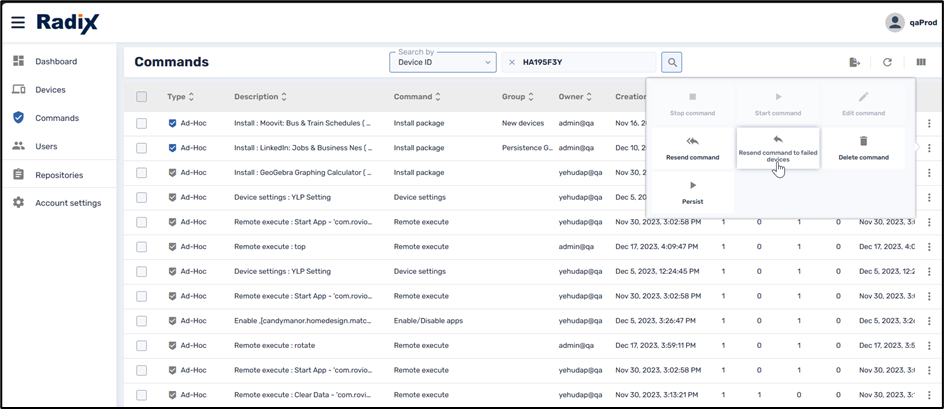
Task: Click Resend command in the popup
Action: [x=692, y=148]
